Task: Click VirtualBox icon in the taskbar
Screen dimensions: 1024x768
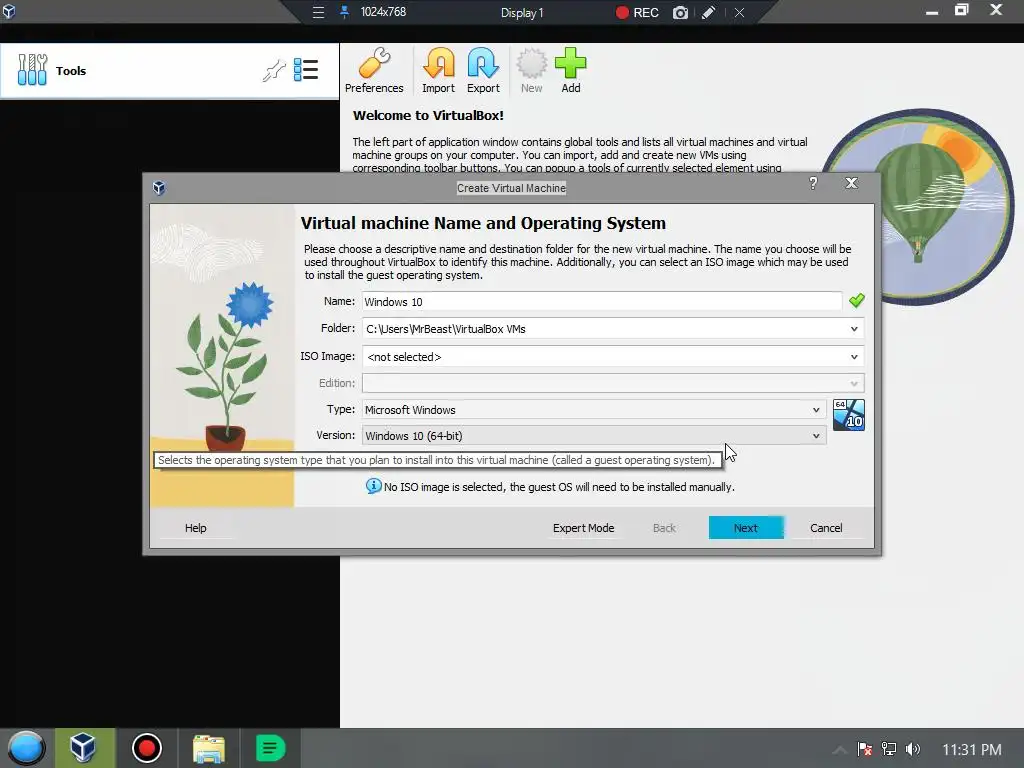Action: [x=84, y=748]
